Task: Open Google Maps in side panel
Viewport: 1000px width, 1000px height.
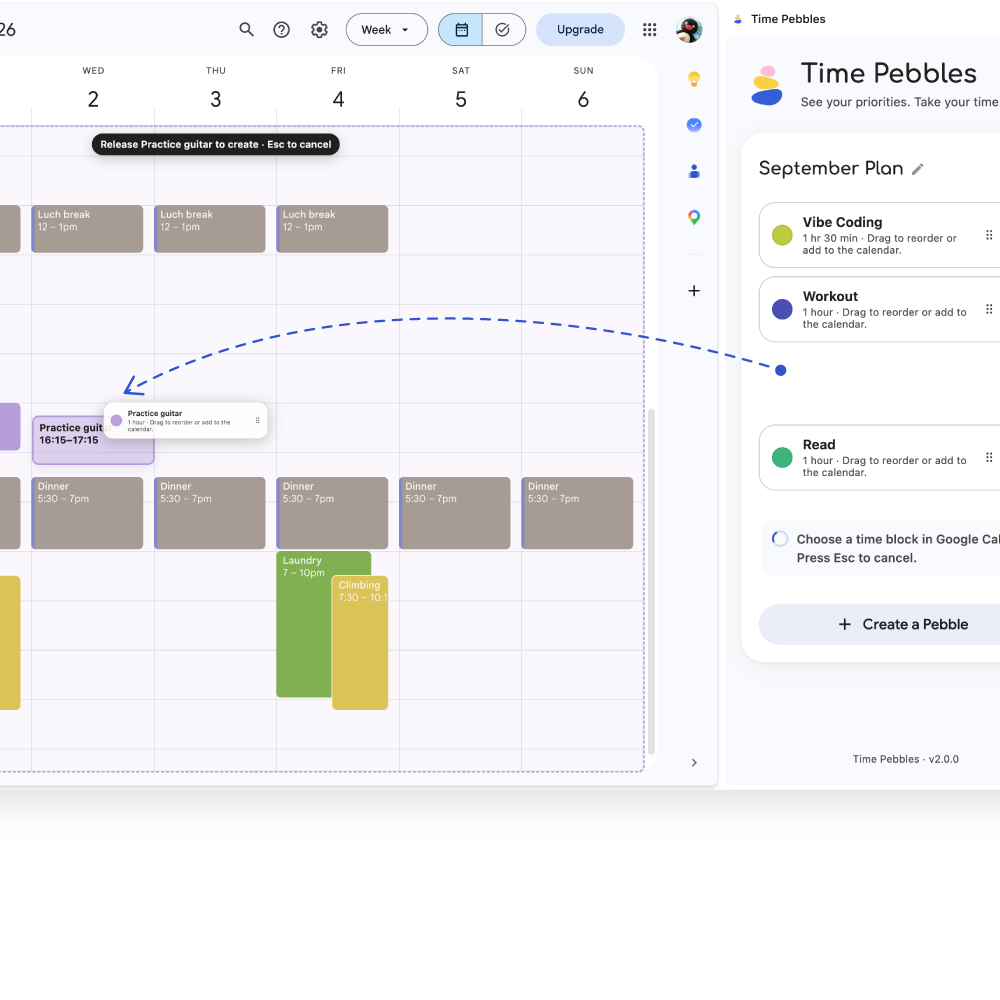Action: point(694,217)
